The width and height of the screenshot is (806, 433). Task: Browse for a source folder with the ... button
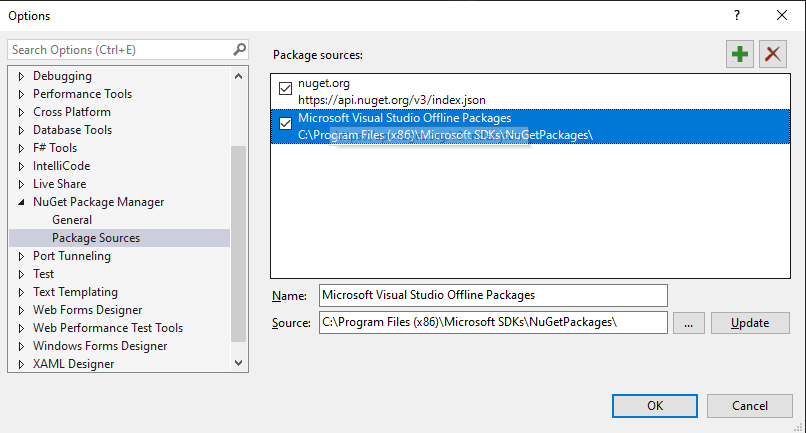pyautogui.click(x=688, y=322)
